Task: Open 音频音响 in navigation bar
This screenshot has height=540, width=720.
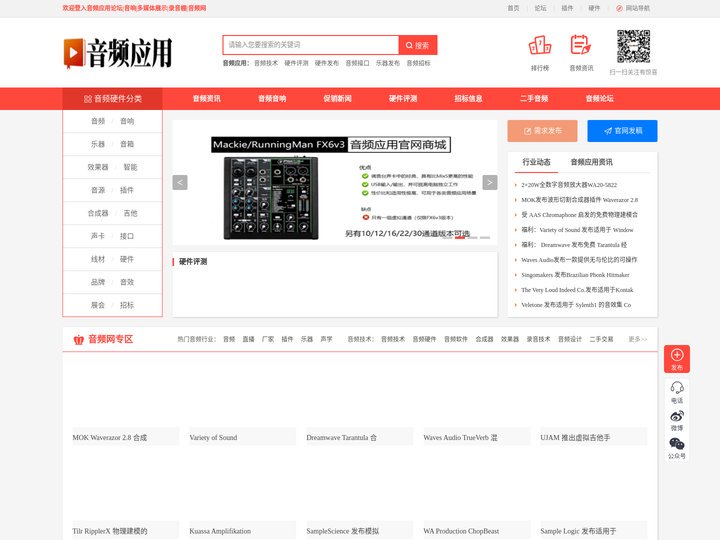Action: pyautogui.click(x=272, y=98)
